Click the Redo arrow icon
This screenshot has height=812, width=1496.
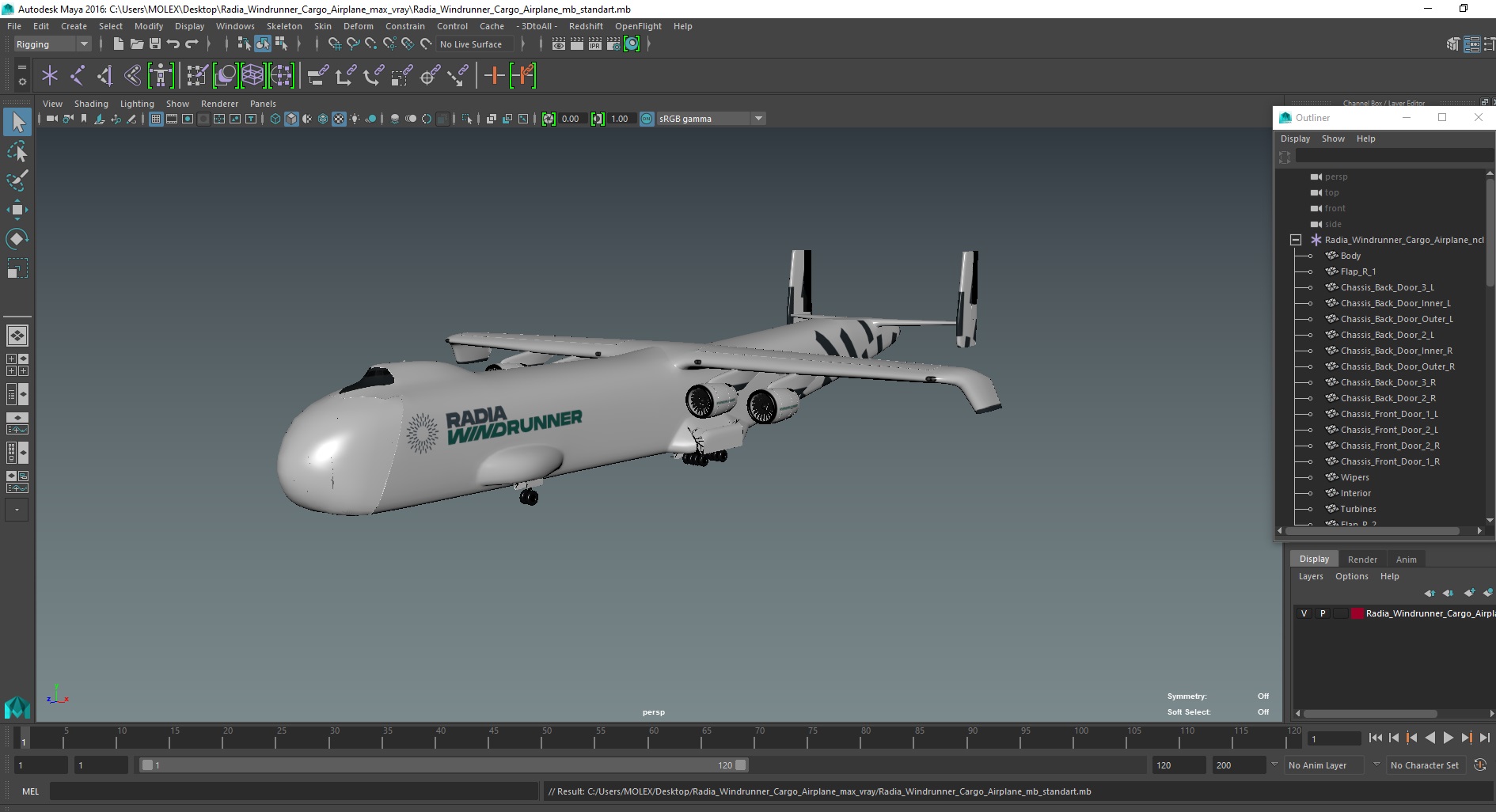(x=192, y=44)
